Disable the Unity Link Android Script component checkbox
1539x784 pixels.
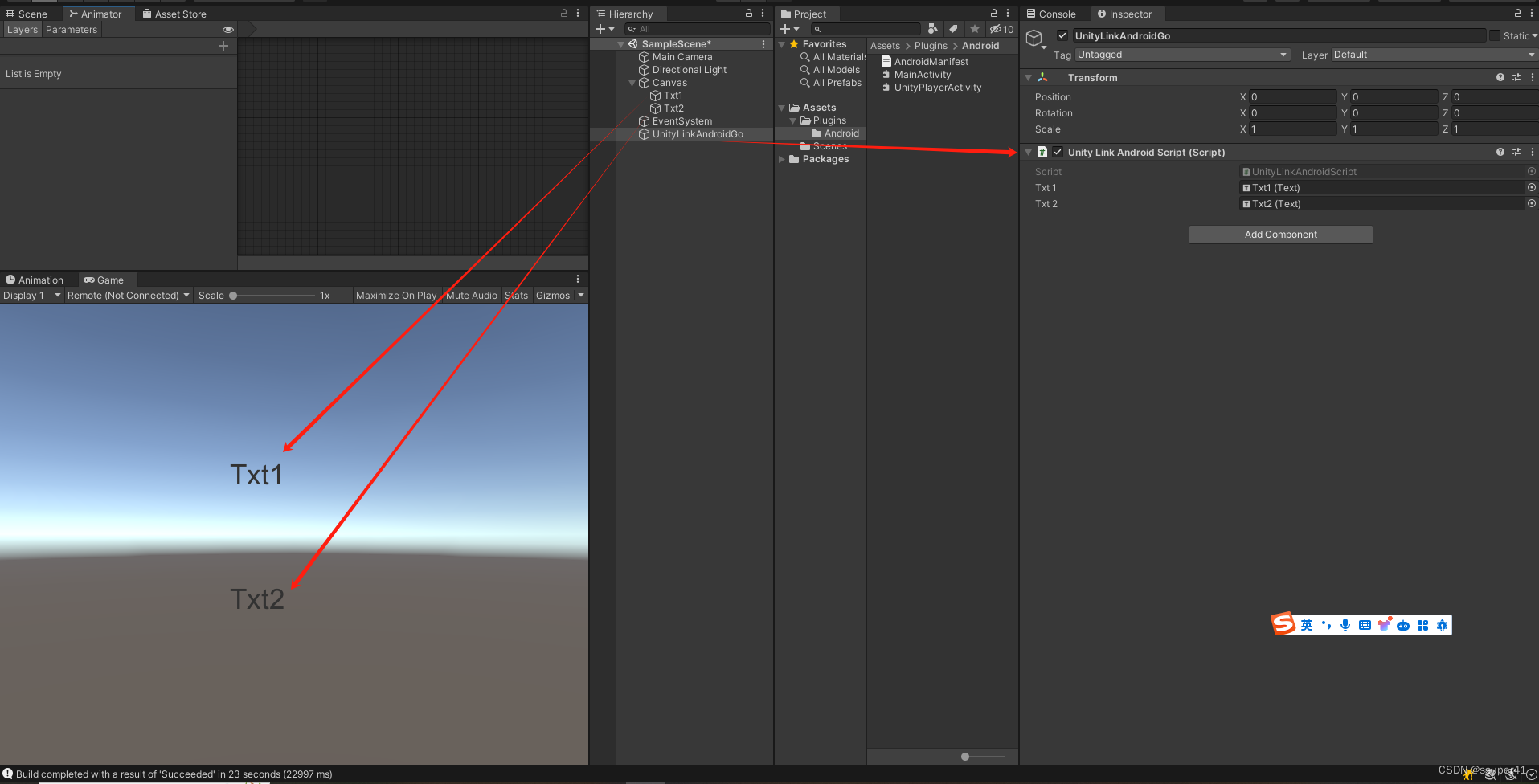click(1058, 152)
